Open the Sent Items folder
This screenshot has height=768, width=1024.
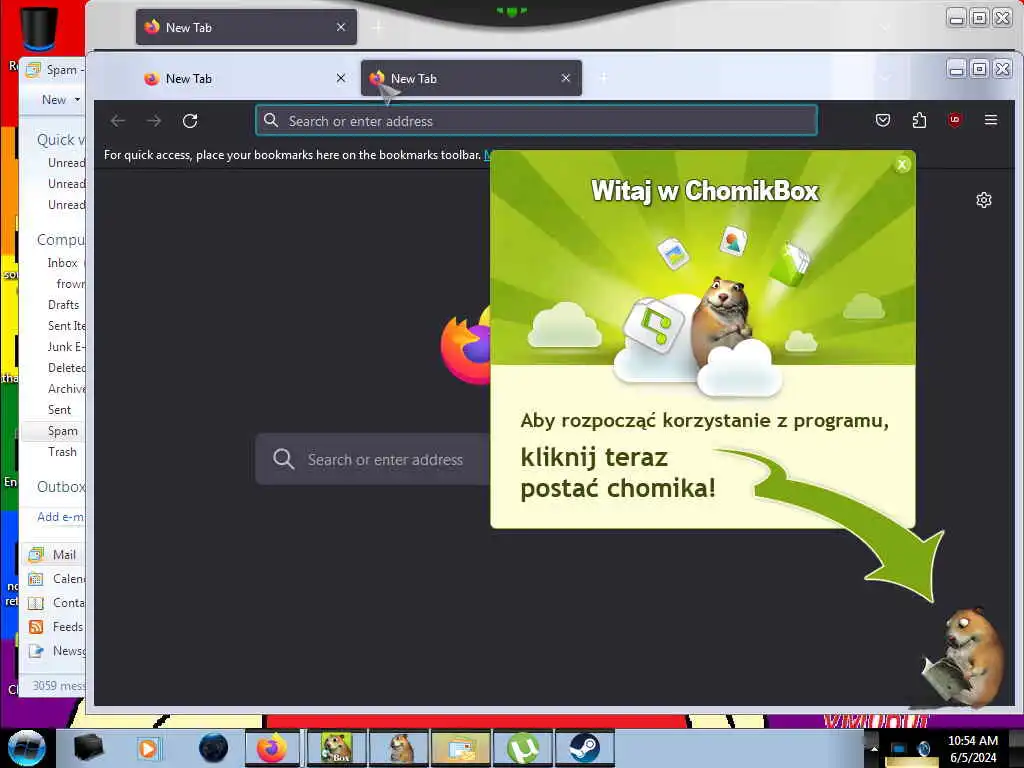click(67, 325)
